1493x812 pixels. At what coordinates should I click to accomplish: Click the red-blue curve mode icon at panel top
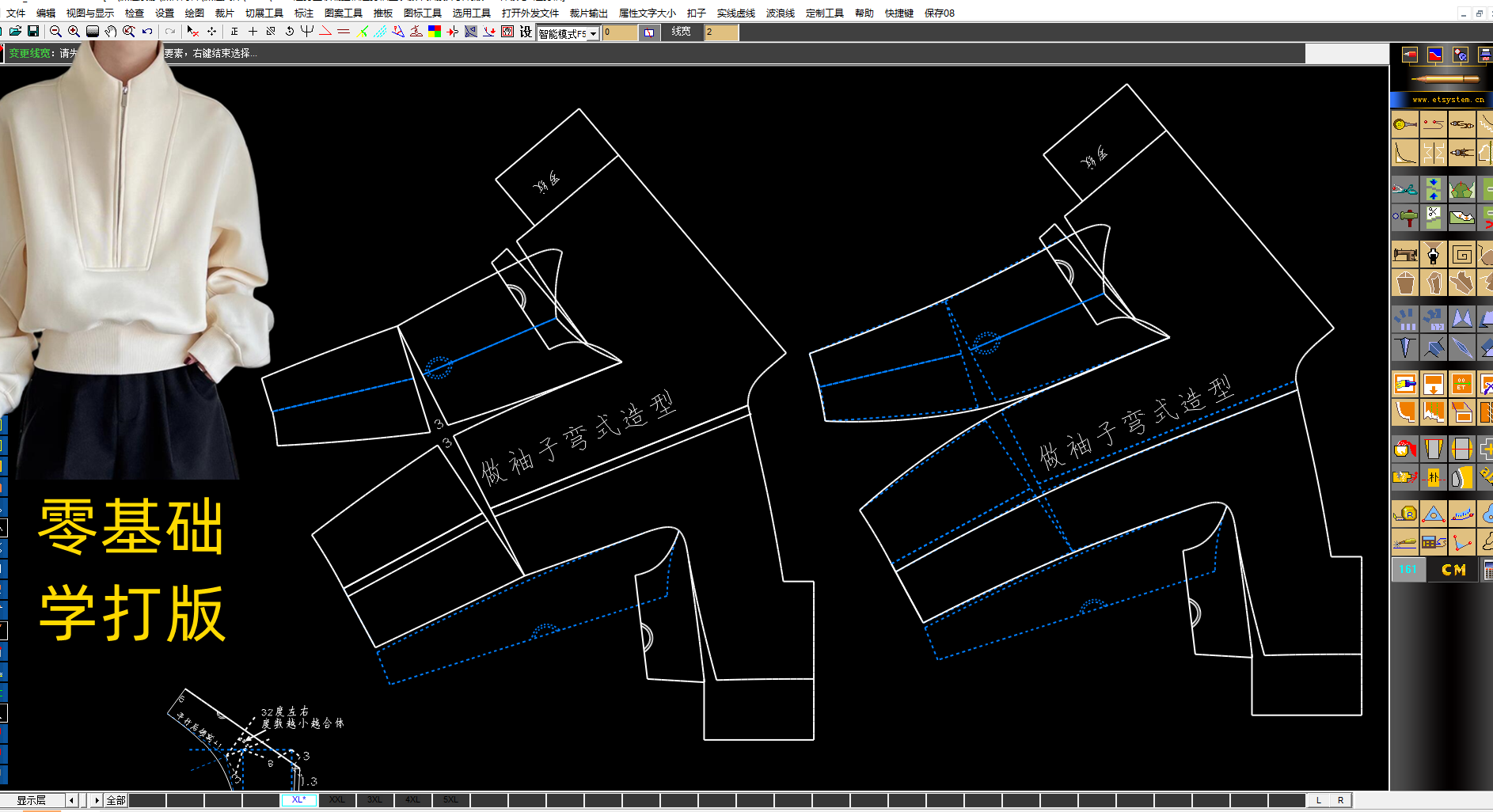point(1435,55)
